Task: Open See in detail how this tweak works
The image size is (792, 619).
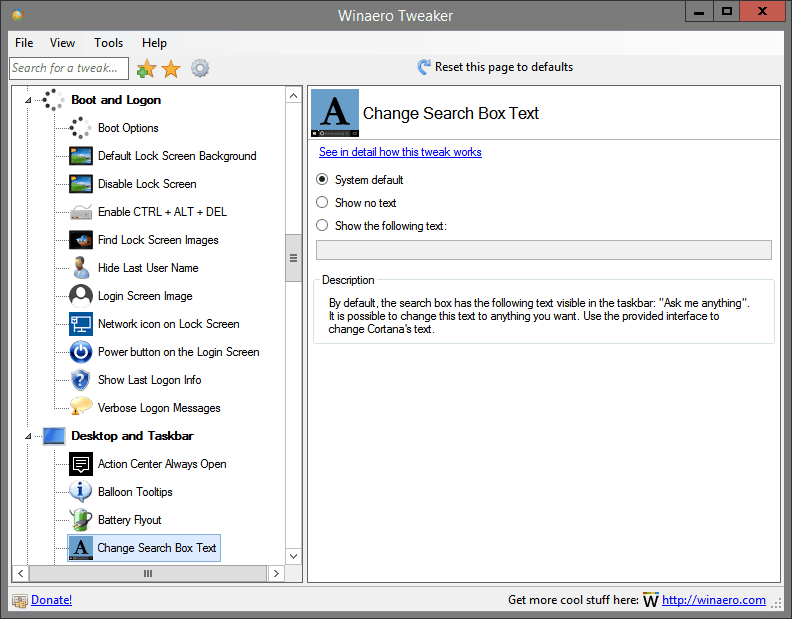Action: [400, 152]
